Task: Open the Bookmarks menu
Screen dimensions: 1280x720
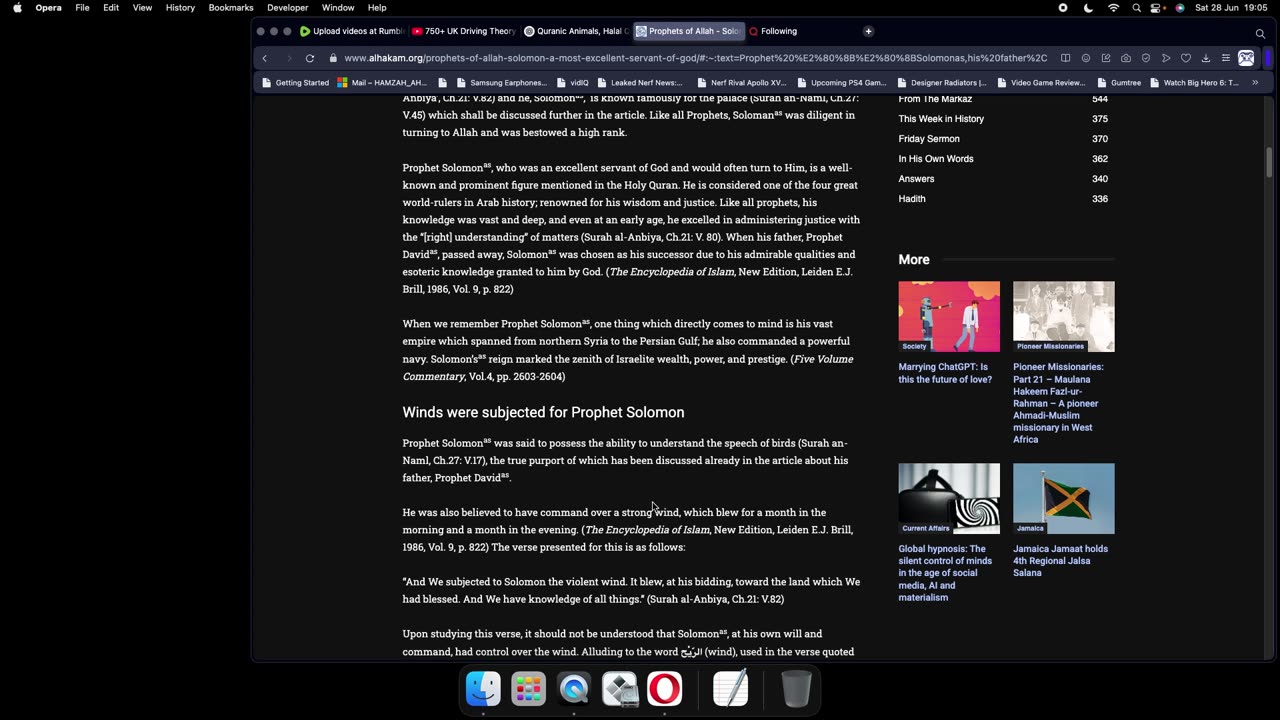Action: click(231, 7)
